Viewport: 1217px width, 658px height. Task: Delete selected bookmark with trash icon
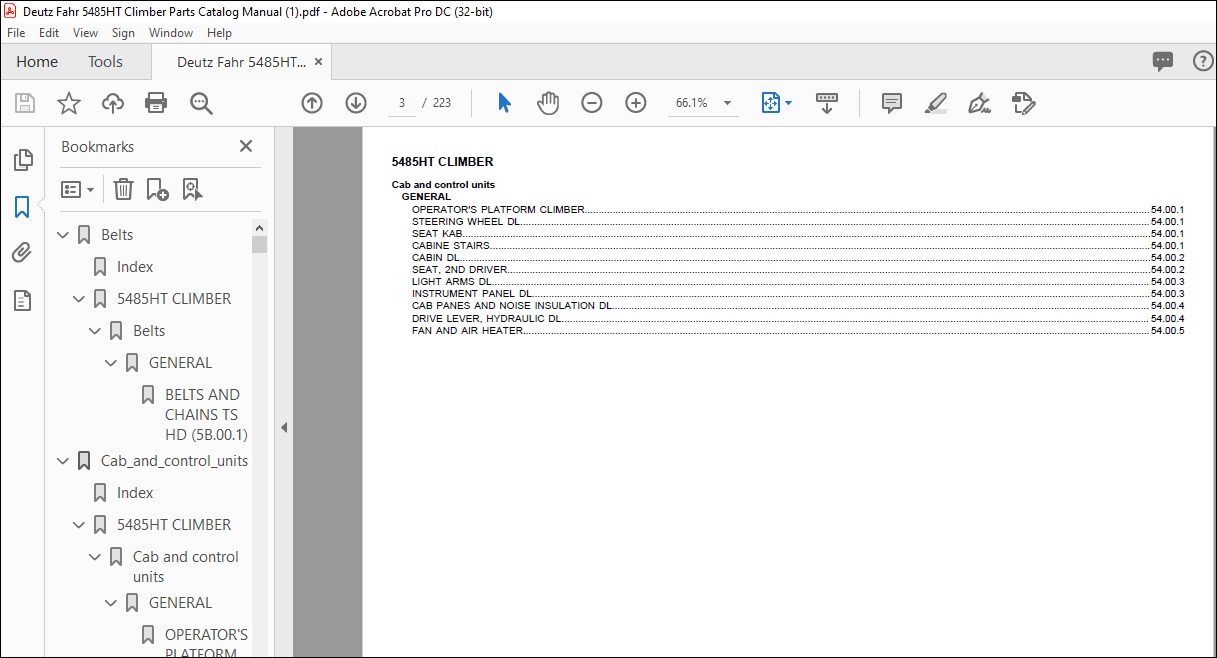(x=123, y=189)
